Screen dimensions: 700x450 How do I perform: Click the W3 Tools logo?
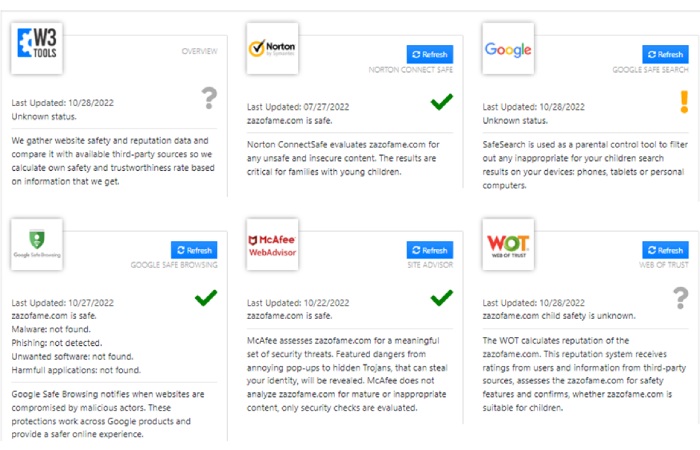click(x=37, y=48)
